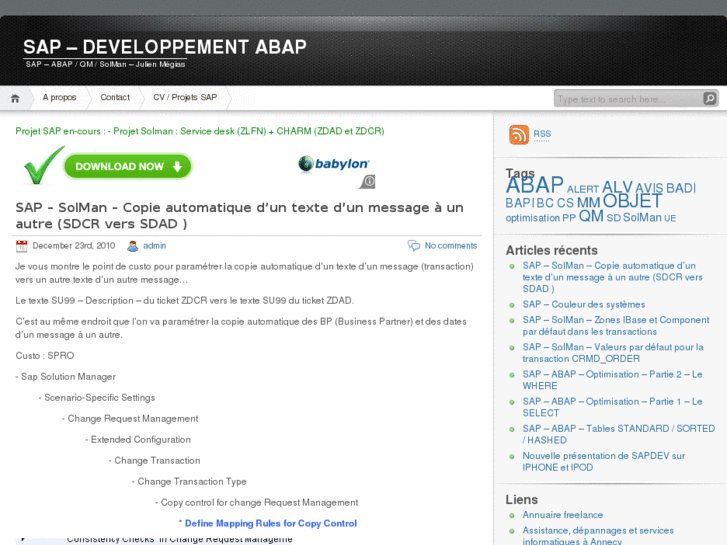
Task: Focus the search text field
Action: point(628,99)
